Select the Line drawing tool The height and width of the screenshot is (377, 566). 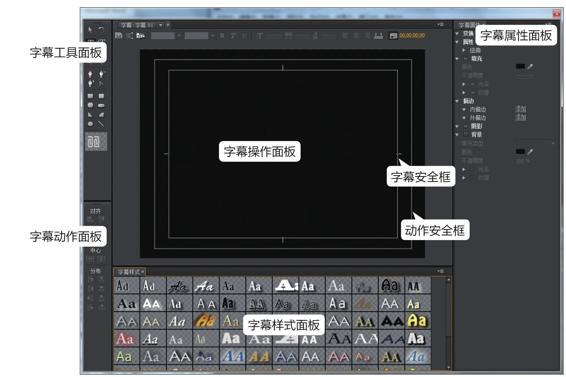click(x=101, y=124)
